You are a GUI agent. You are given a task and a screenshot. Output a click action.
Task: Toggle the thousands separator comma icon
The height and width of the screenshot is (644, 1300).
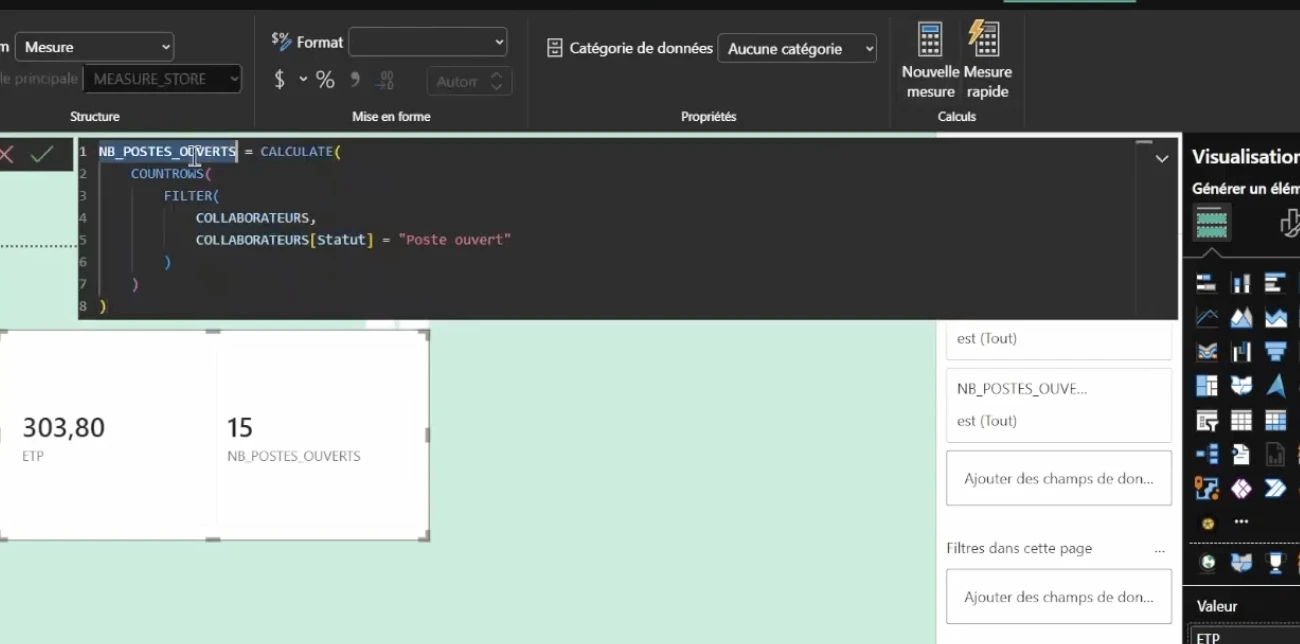click(x=355, y=80)
